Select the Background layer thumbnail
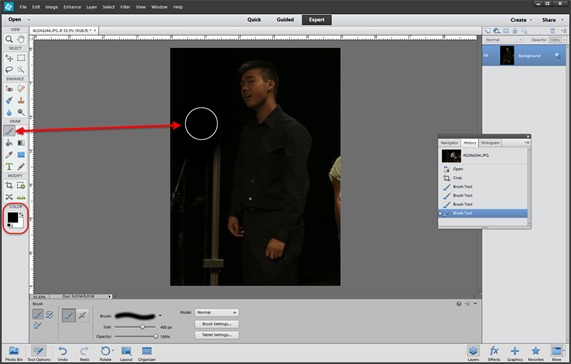571x364 pixels. (x=507, y=55)
